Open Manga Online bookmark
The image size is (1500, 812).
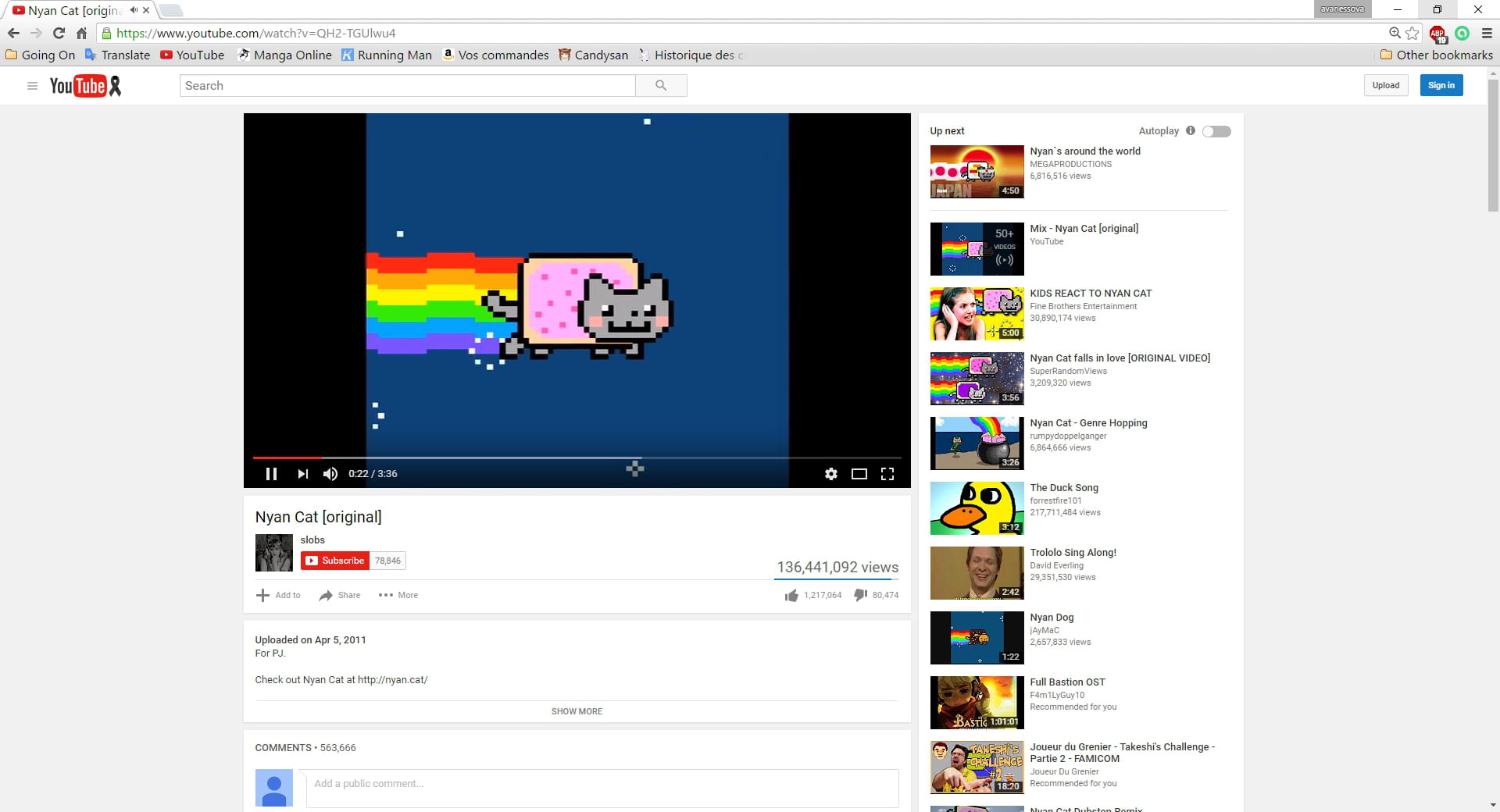(284, 55)
